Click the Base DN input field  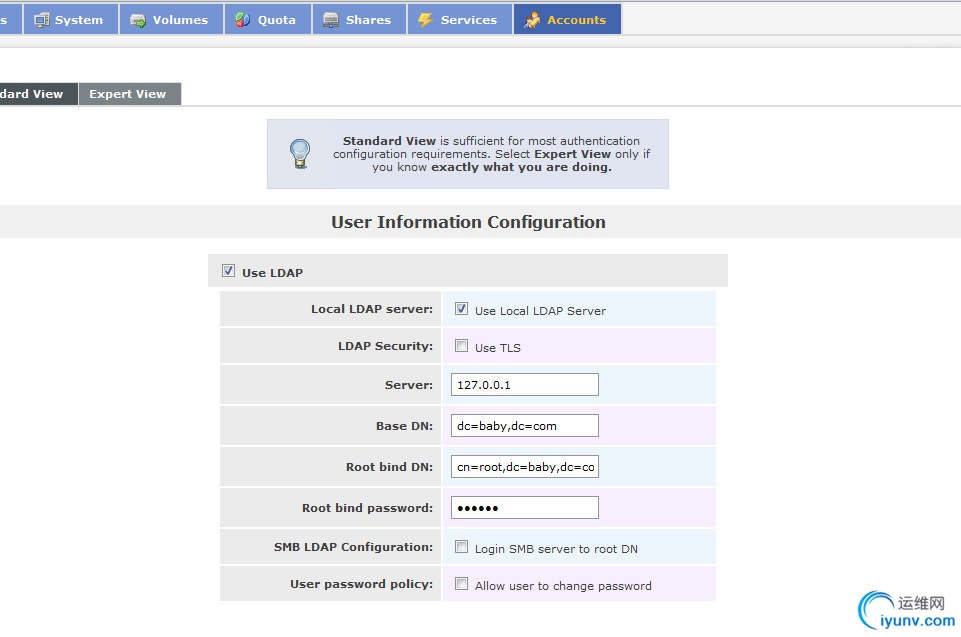coord(524,426)
